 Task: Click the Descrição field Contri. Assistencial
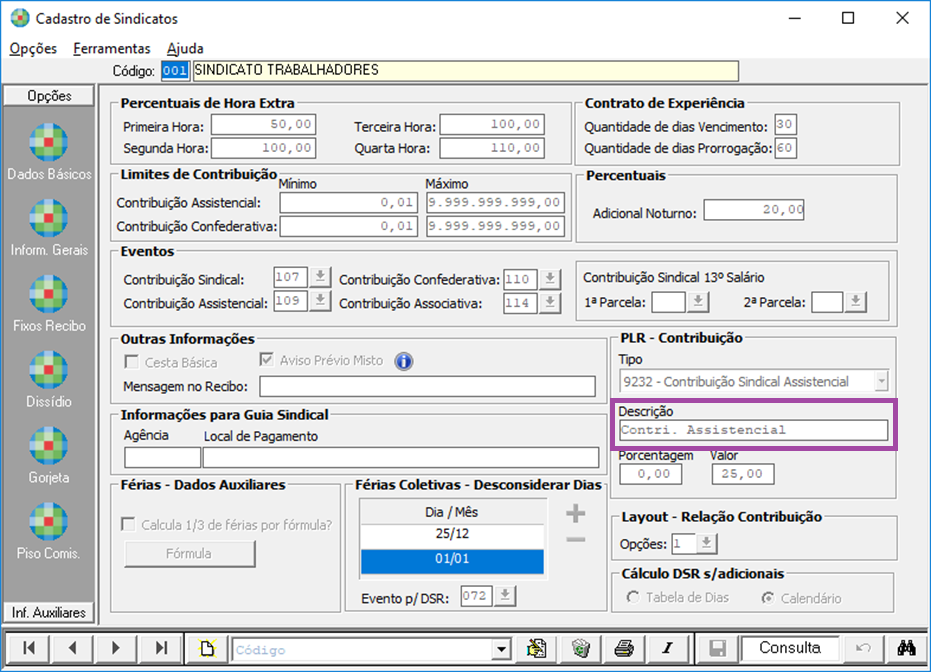pos(753,430)
